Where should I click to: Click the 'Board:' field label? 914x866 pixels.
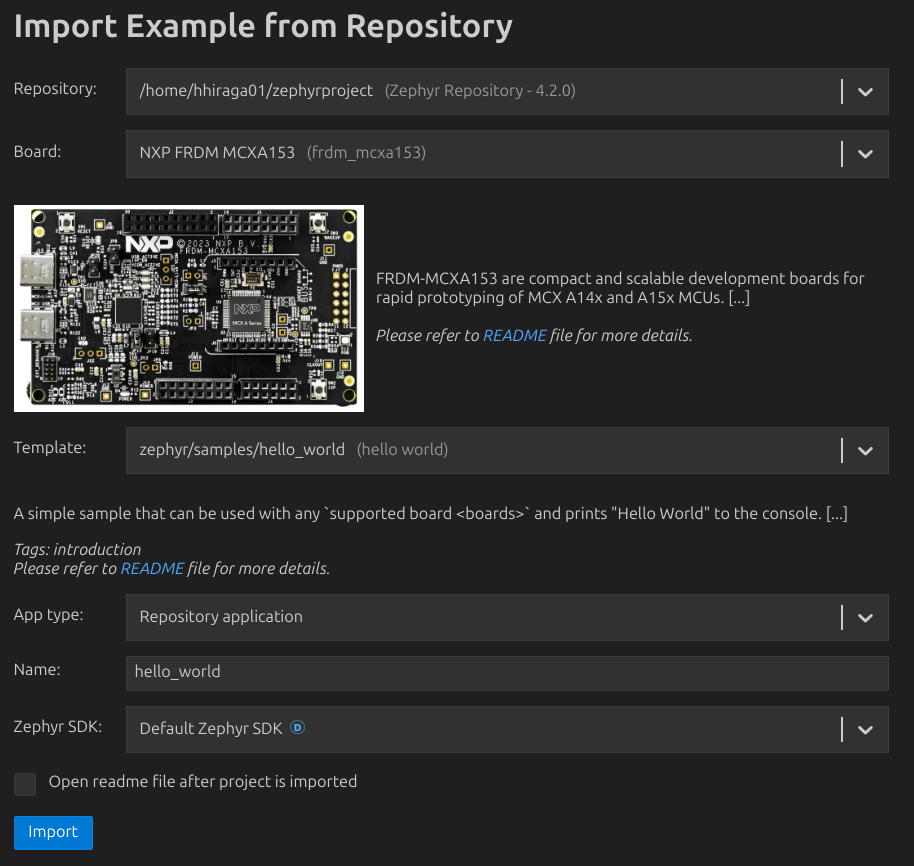[x=37, y=152]
